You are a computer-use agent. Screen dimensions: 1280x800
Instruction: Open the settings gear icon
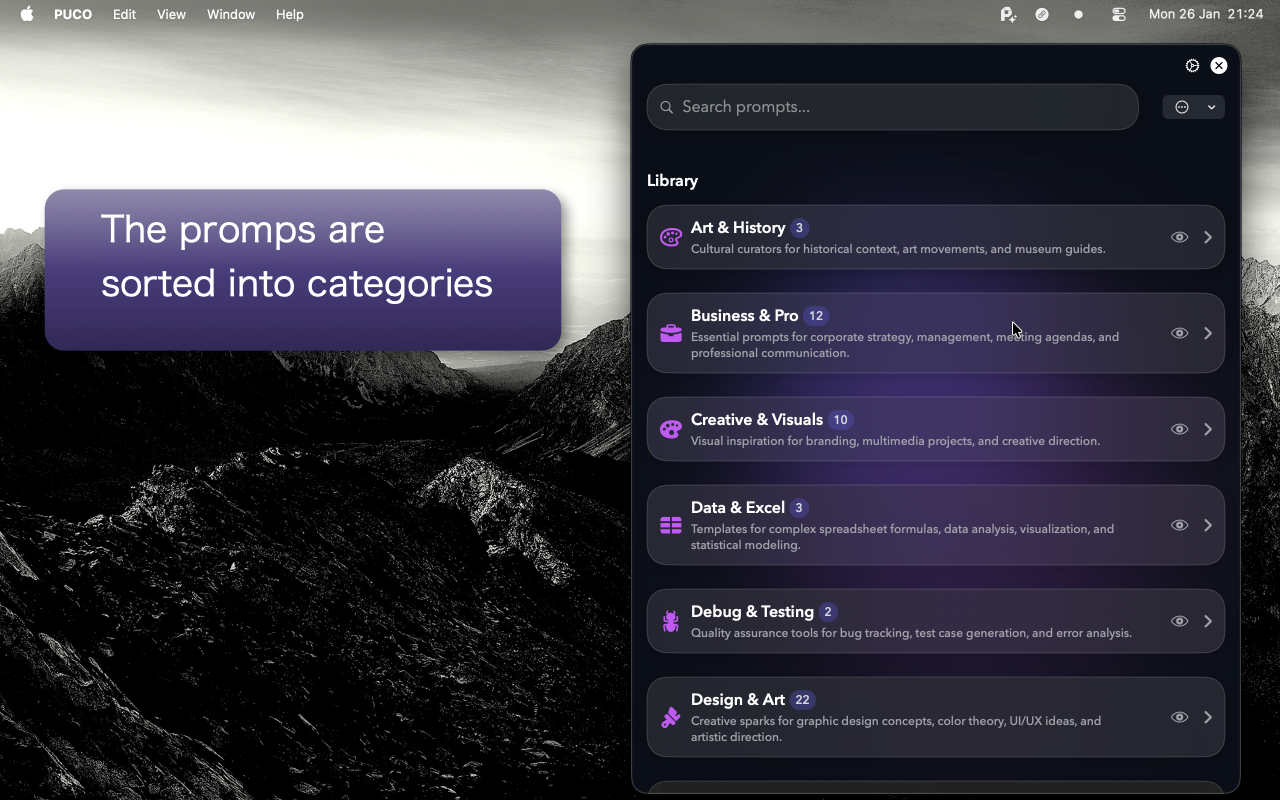point(1192,65)
